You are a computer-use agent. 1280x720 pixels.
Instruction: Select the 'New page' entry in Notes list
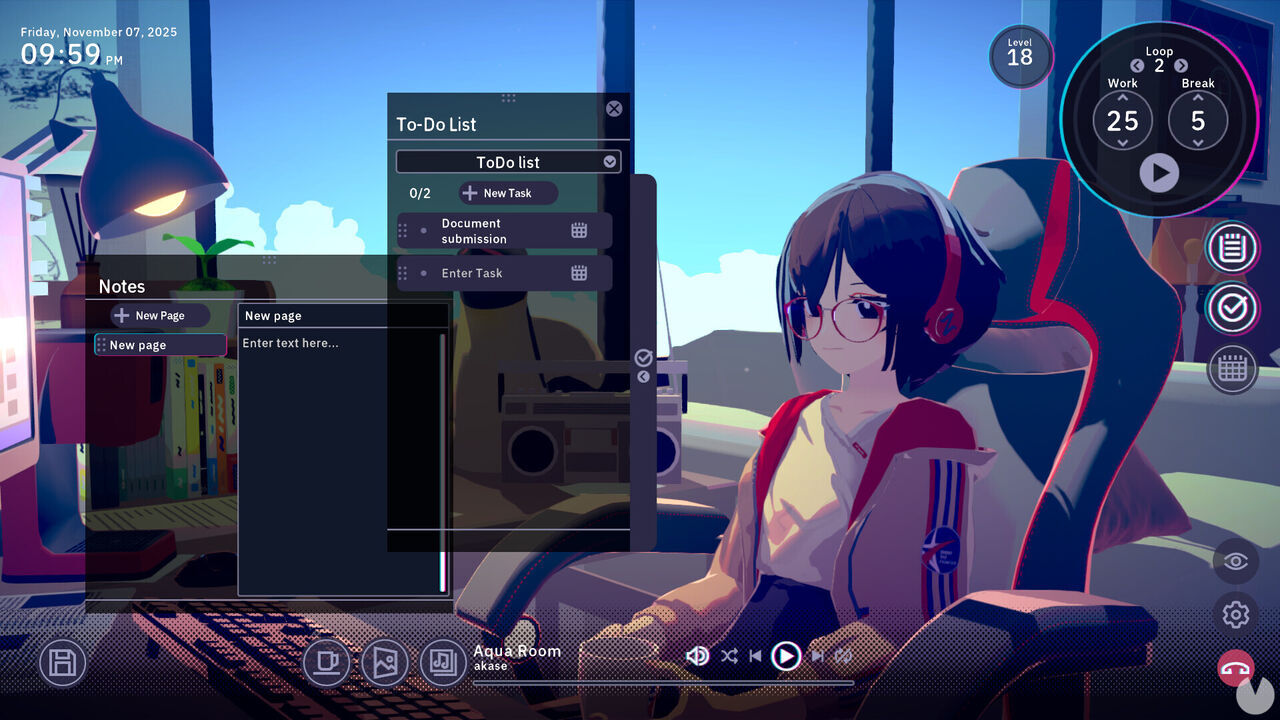[x=160, y=345]
